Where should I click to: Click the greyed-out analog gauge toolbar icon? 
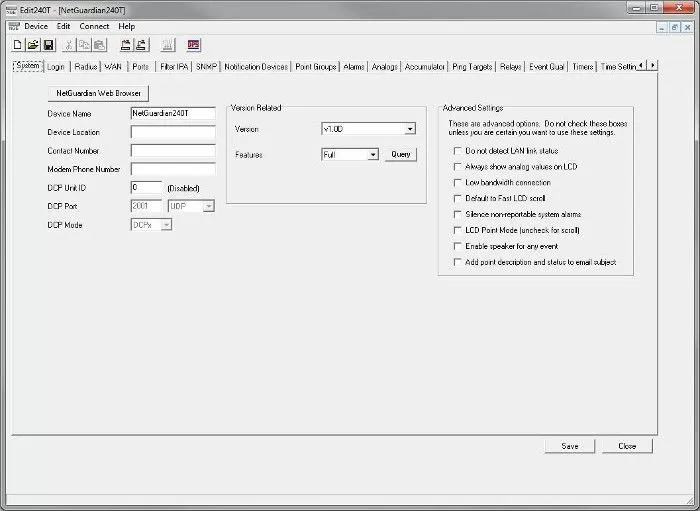point(168,45)
